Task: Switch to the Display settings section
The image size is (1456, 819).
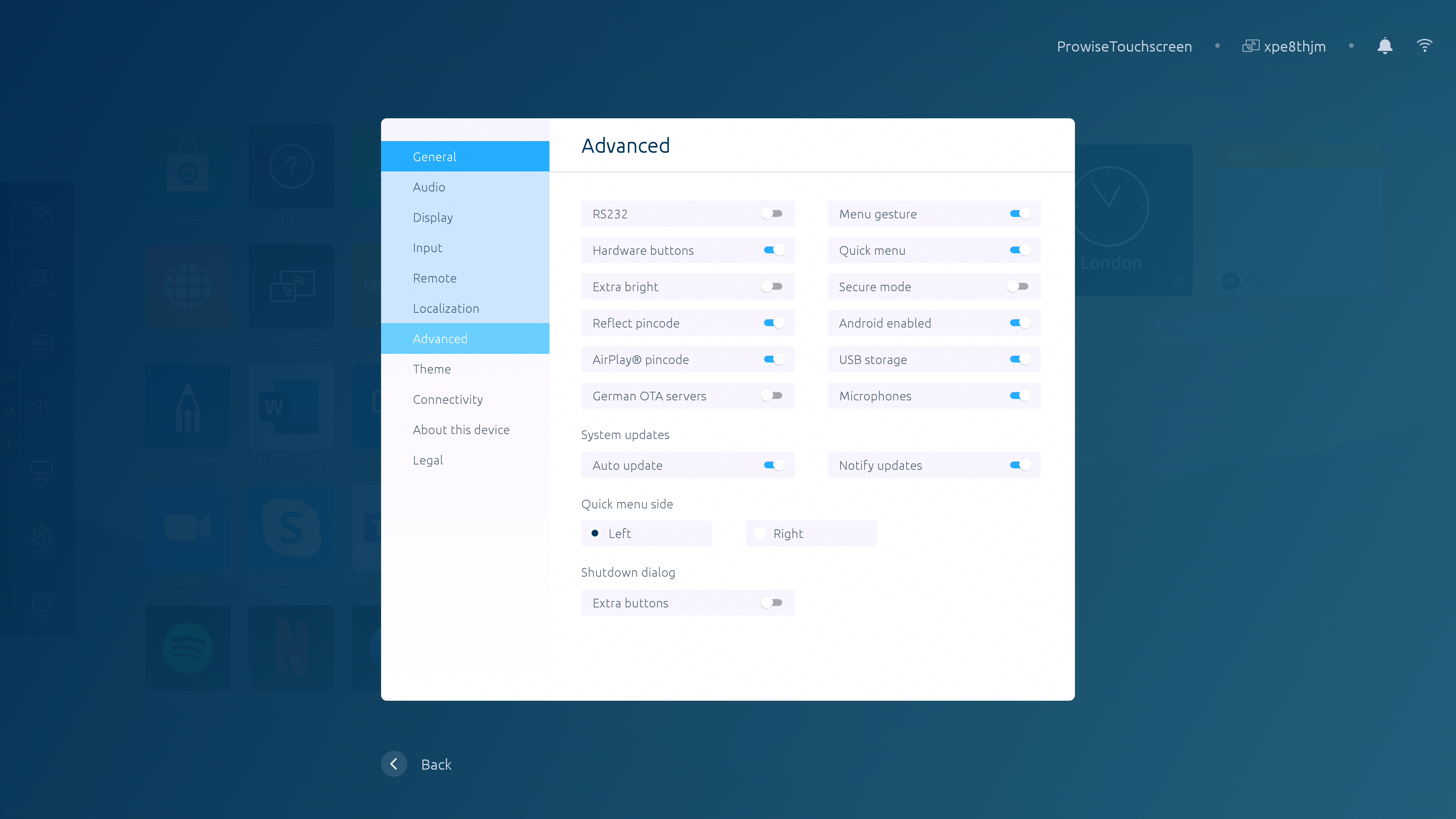Action: (x=465, y=217)
